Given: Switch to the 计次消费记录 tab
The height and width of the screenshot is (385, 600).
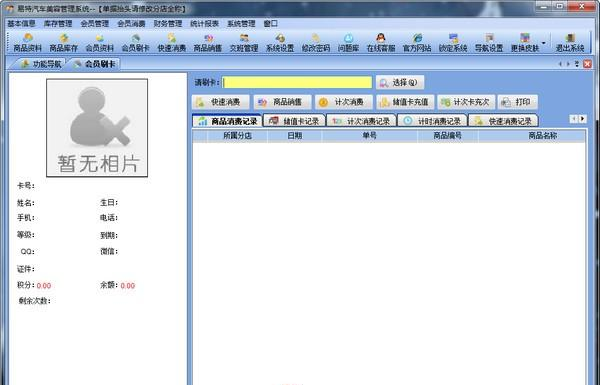Looking at the screenshot, I should pyautogui.click(x=361, y=121).
